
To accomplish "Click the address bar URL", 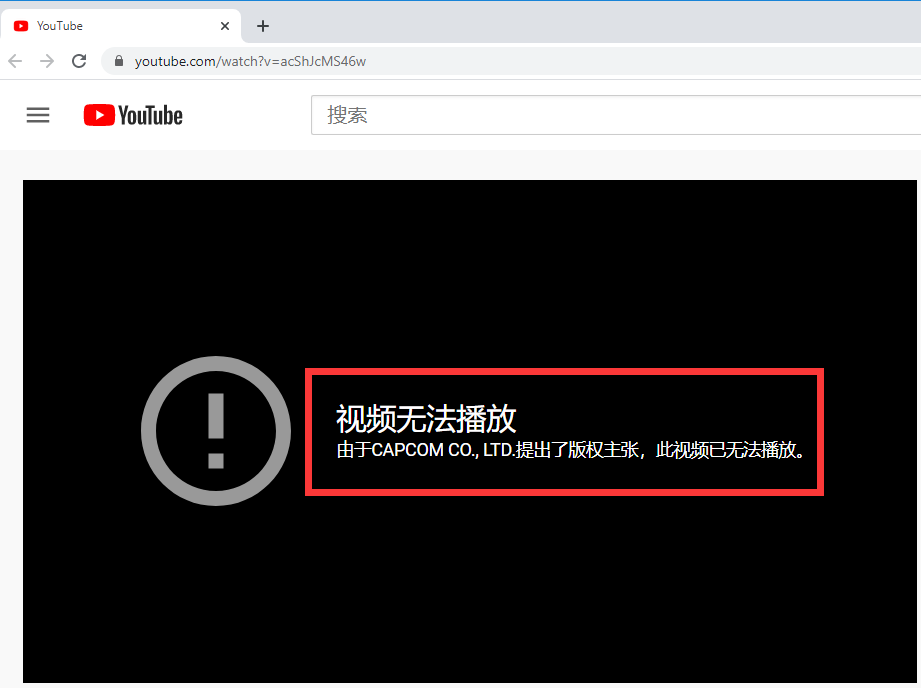I will (250, 61).
